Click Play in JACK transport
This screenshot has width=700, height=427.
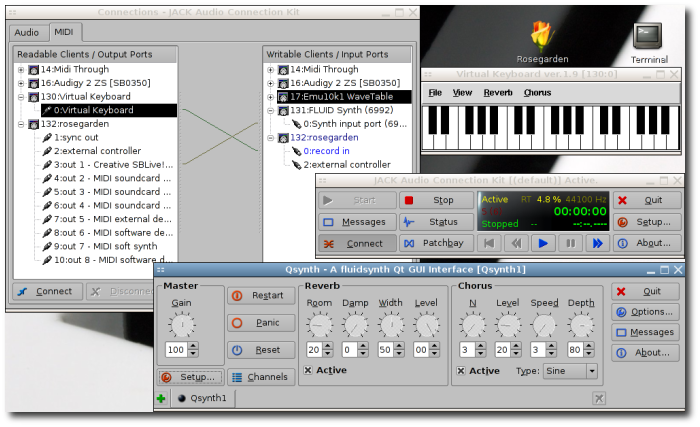(x=543, y=243)
